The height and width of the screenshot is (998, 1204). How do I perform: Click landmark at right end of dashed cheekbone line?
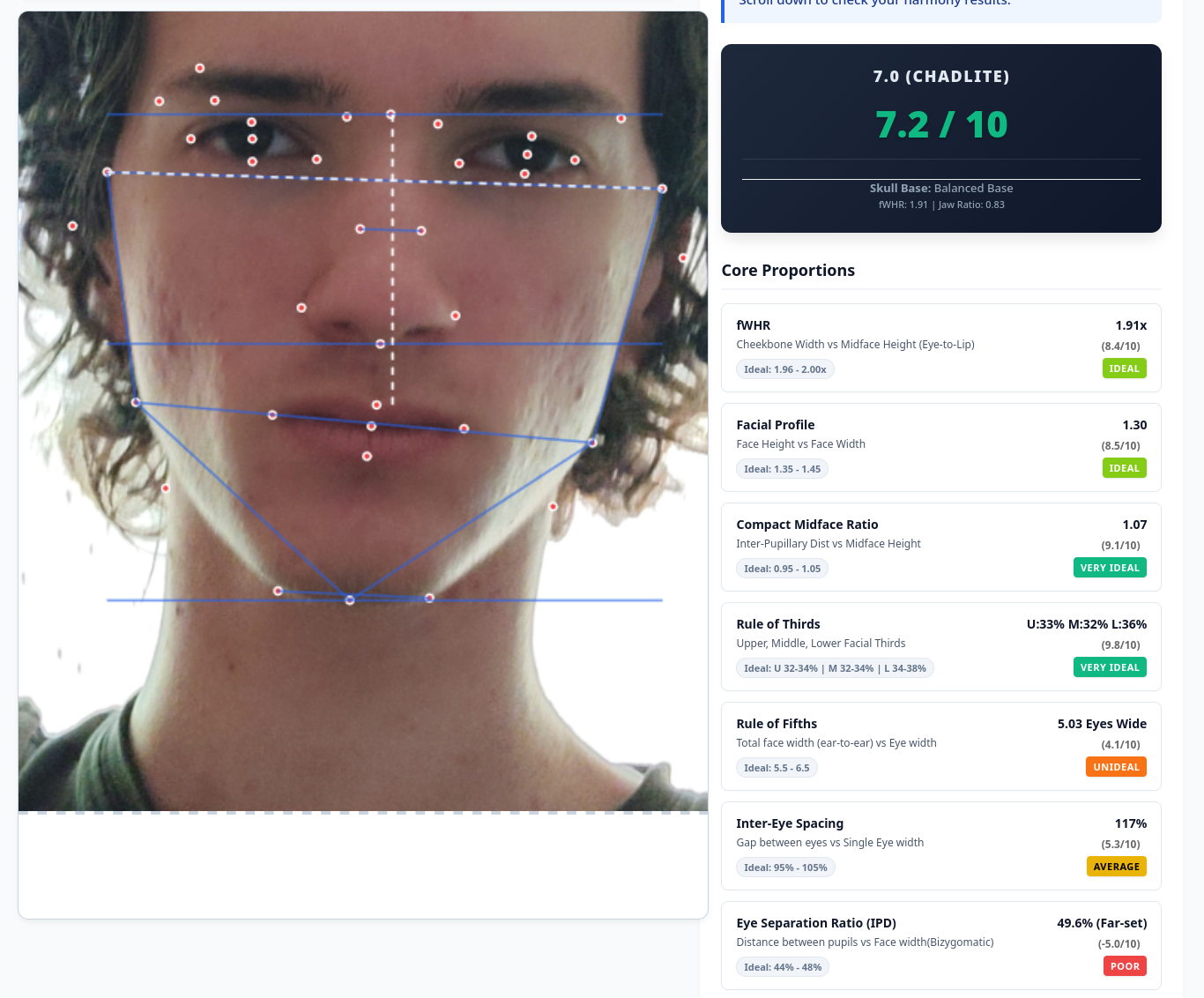pyautogui.click(x=662, y=189)
